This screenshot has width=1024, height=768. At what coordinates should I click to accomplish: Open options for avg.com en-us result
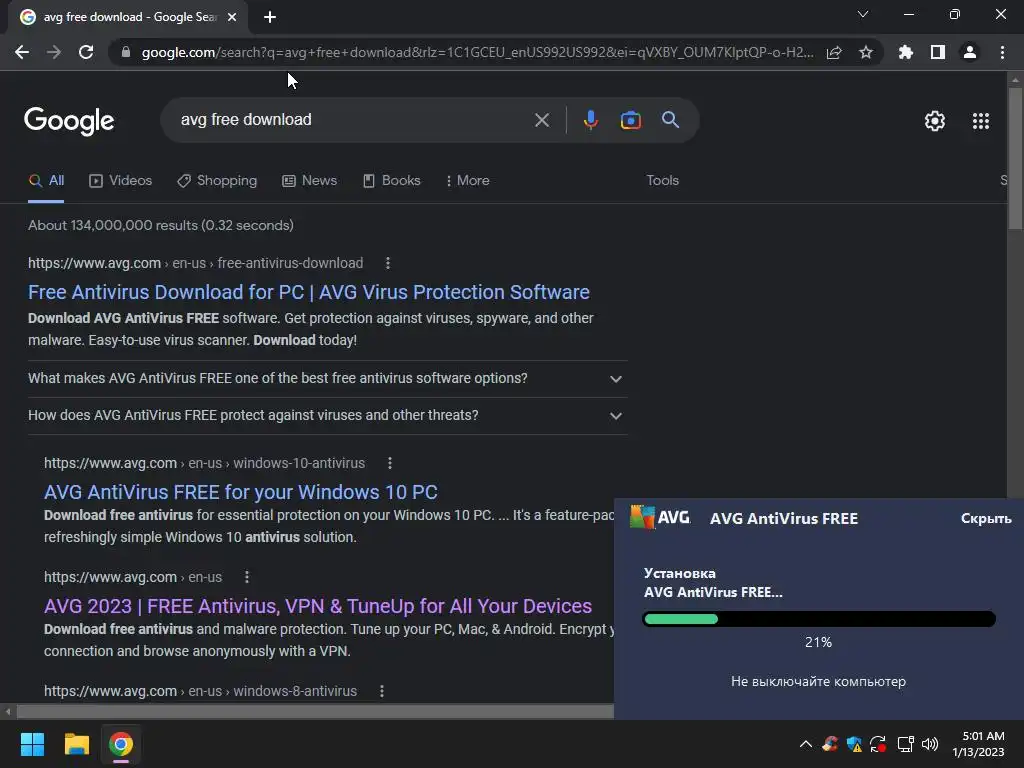pyautogui.click(x=247, y=577)
